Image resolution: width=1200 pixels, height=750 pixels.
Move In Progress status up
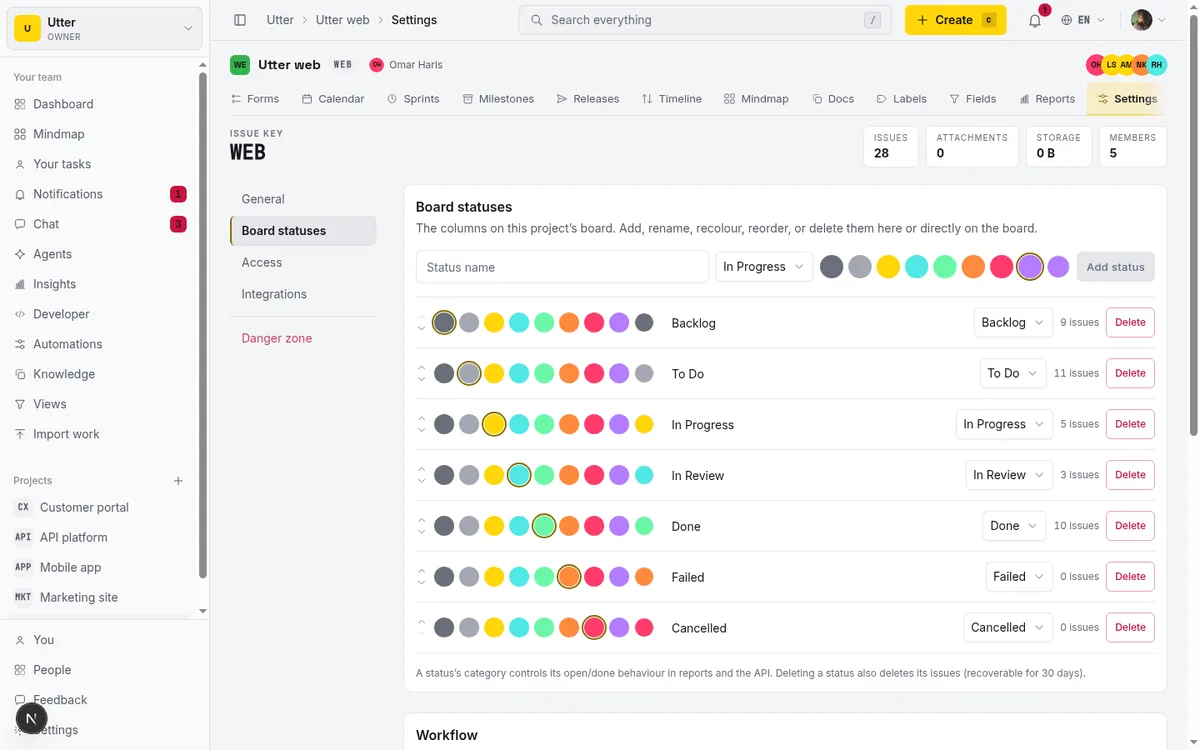tap(422, 418)
